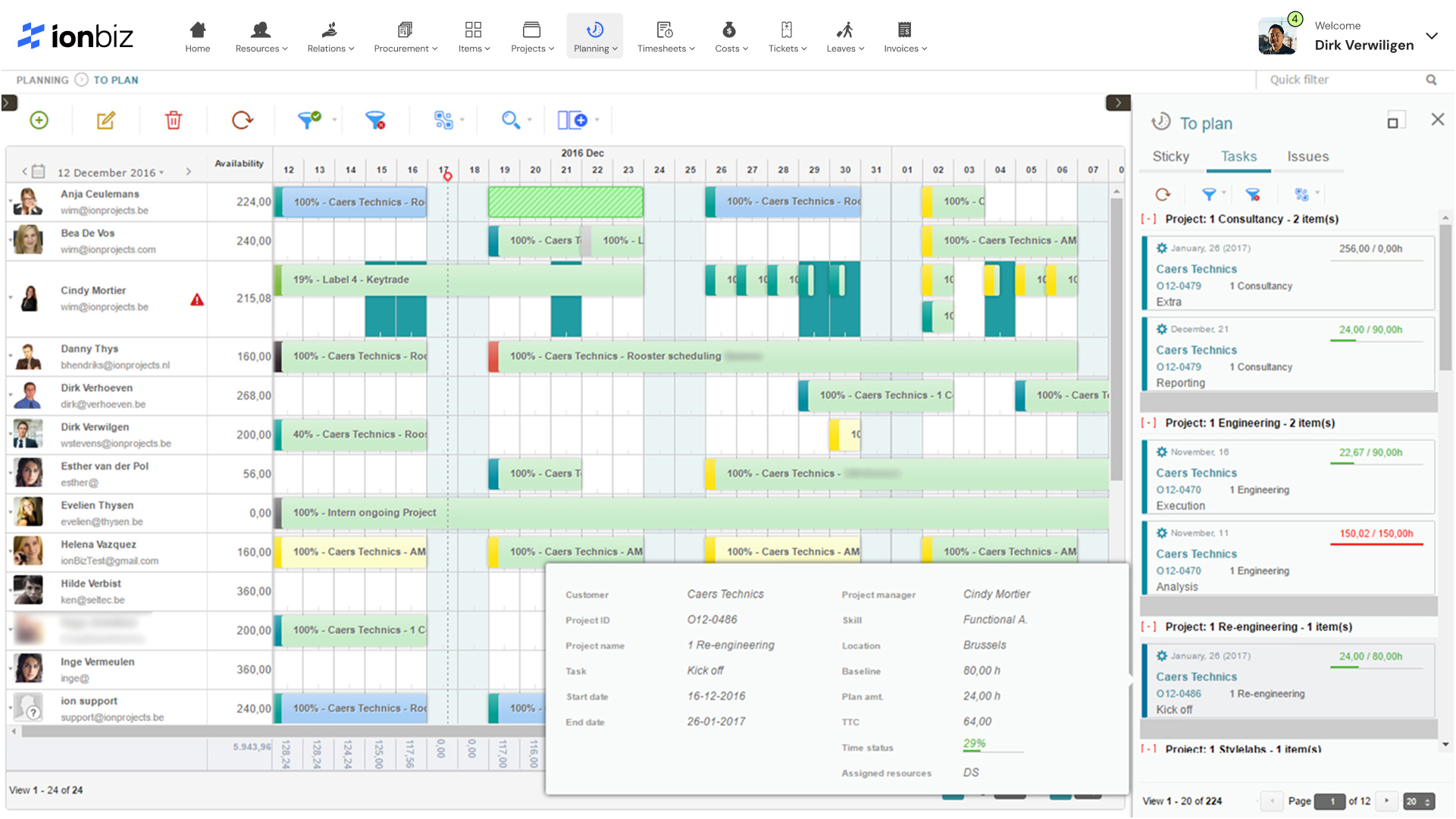Collapse the To plan panel arrow
This screenshot has height=819, width=1456.
[x=1118, y=102]
